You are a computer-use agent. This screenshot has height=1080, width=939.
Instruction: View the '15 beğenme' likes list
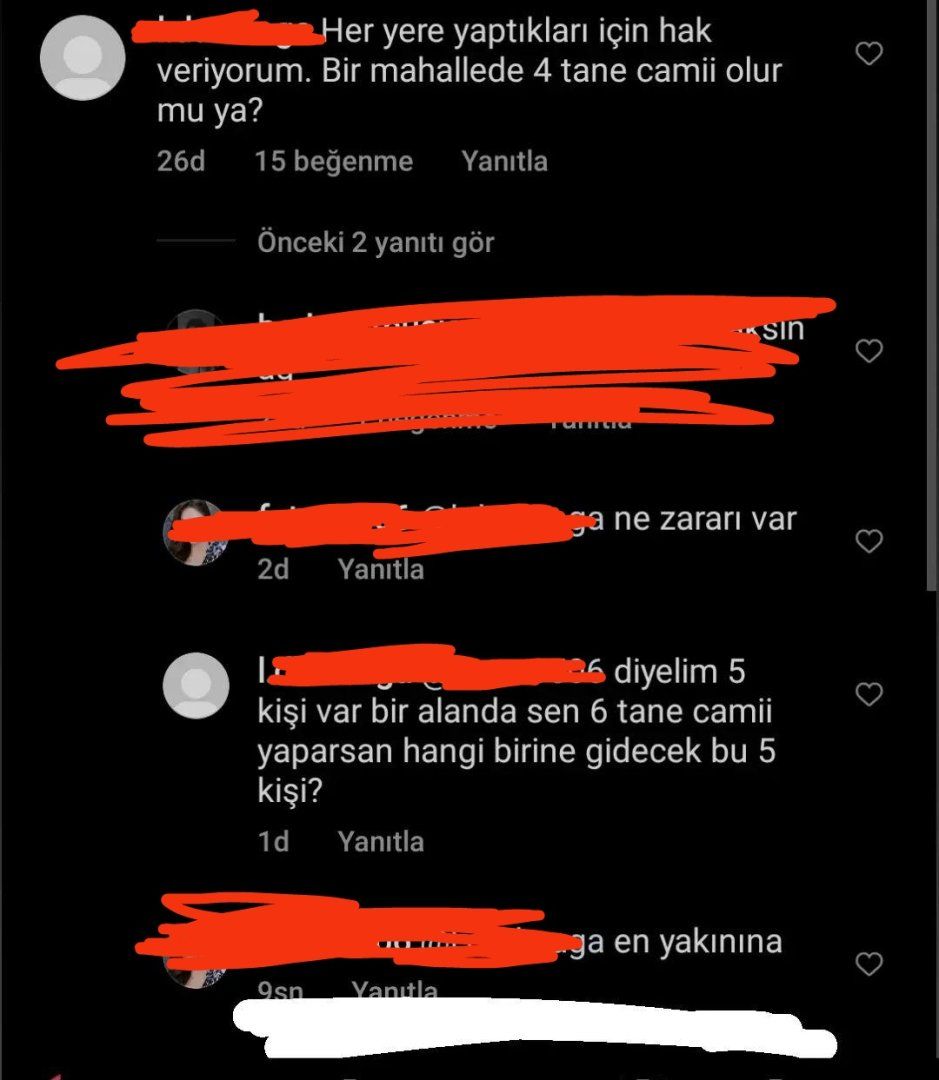(x=333, y=161)
